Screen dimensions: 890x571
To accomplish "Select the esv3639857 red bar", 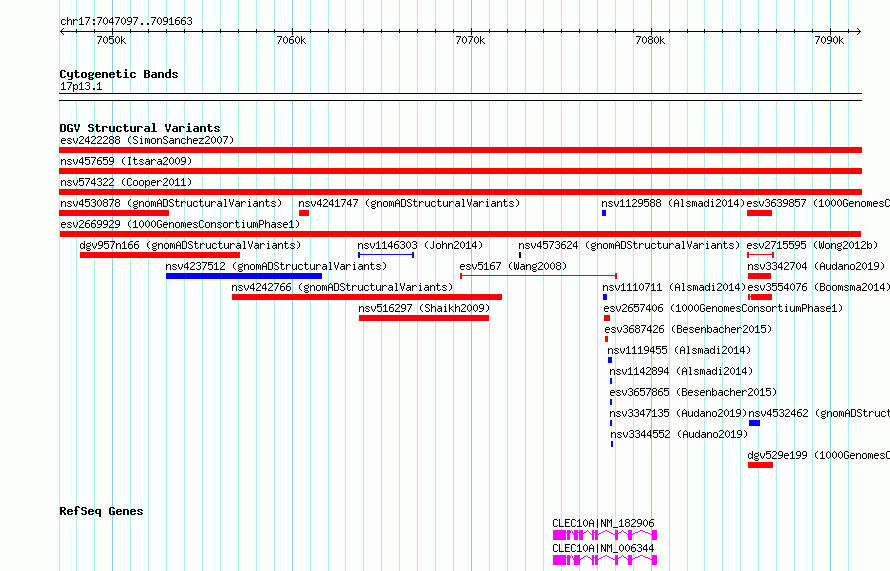I will [759, 213].
